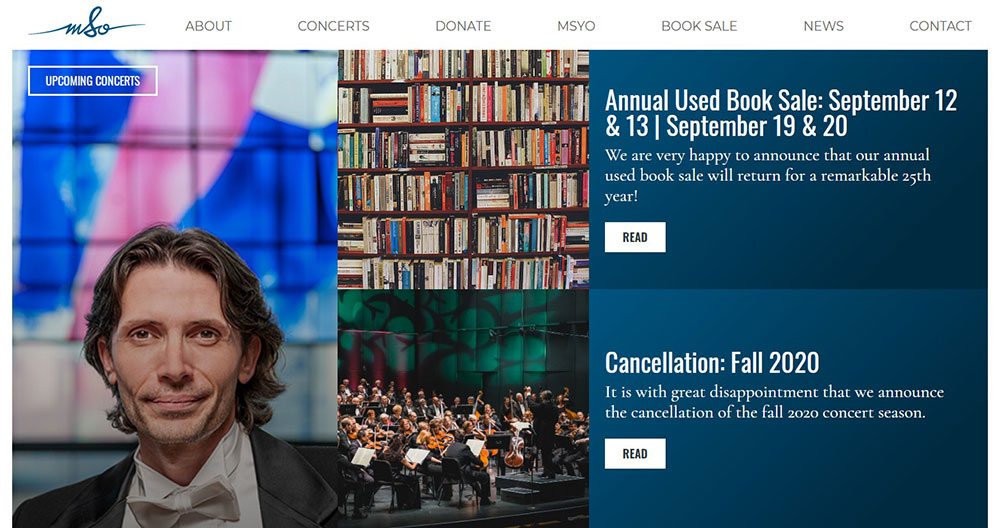1000x528 pixels.
Task: Open the Contact page link
Action: [940, 26]
